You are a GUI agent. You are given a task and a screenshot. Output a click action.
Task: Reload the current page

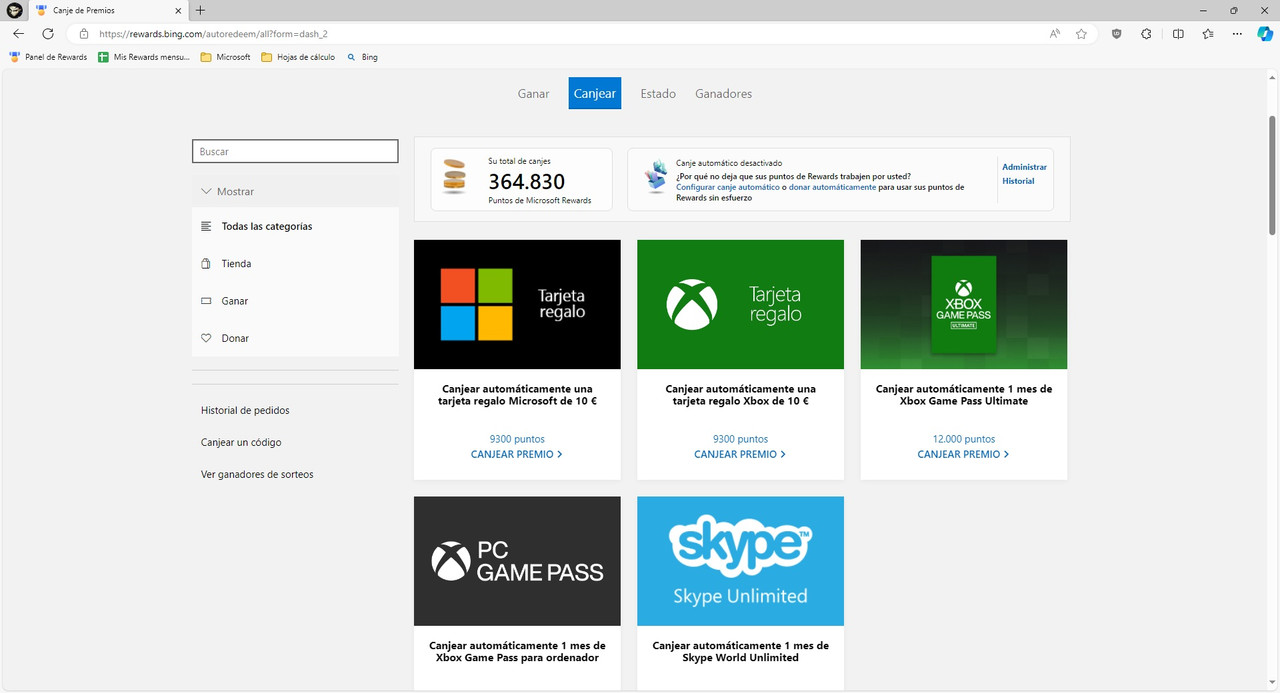point(48,33)
